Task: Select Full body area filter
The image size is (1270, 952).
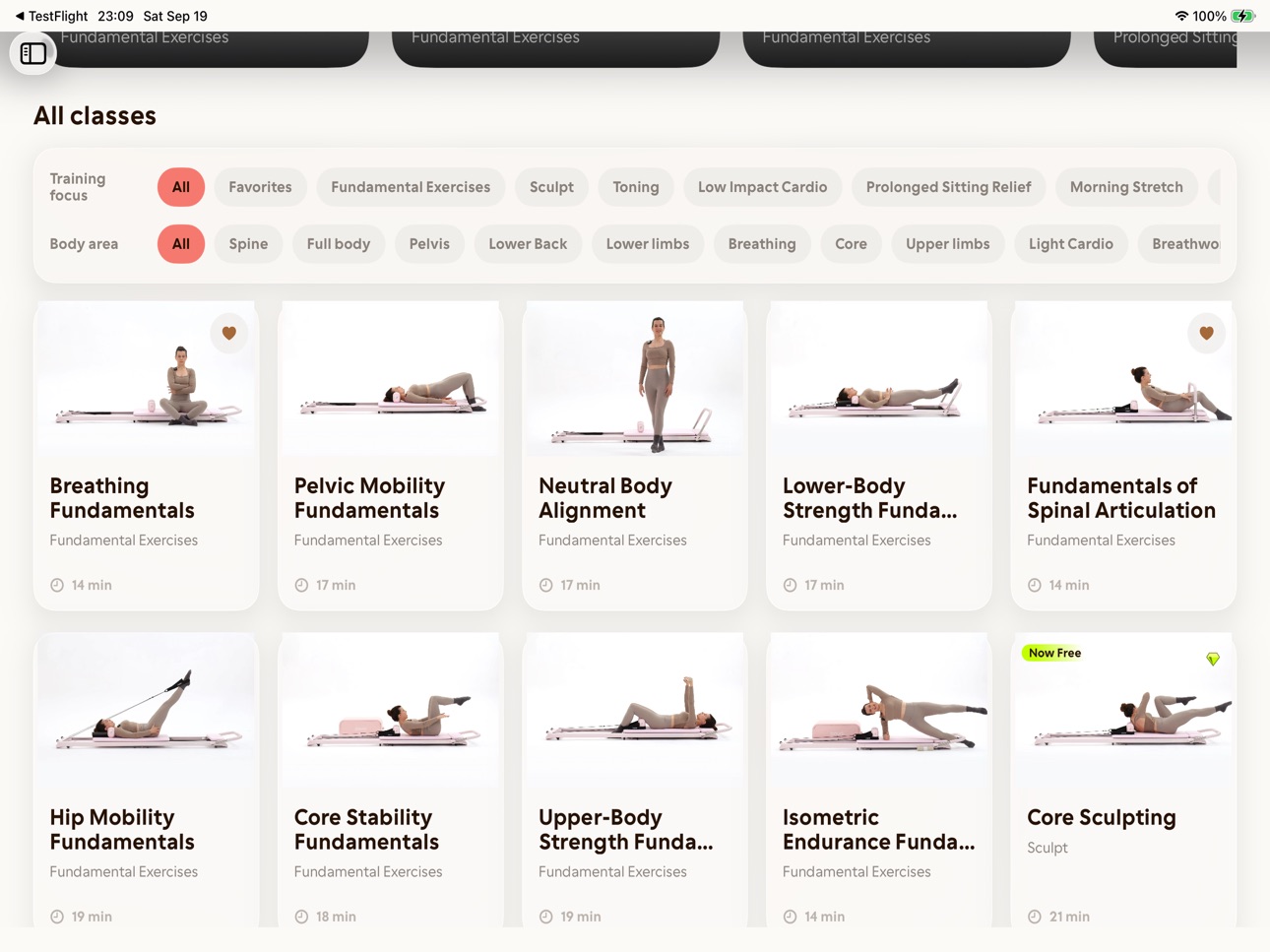Action: click(339, 244)
